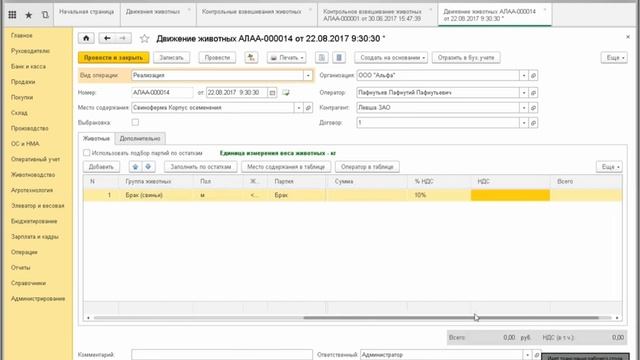
Task: Click the green icon beside date field
Action: (286, 93)
